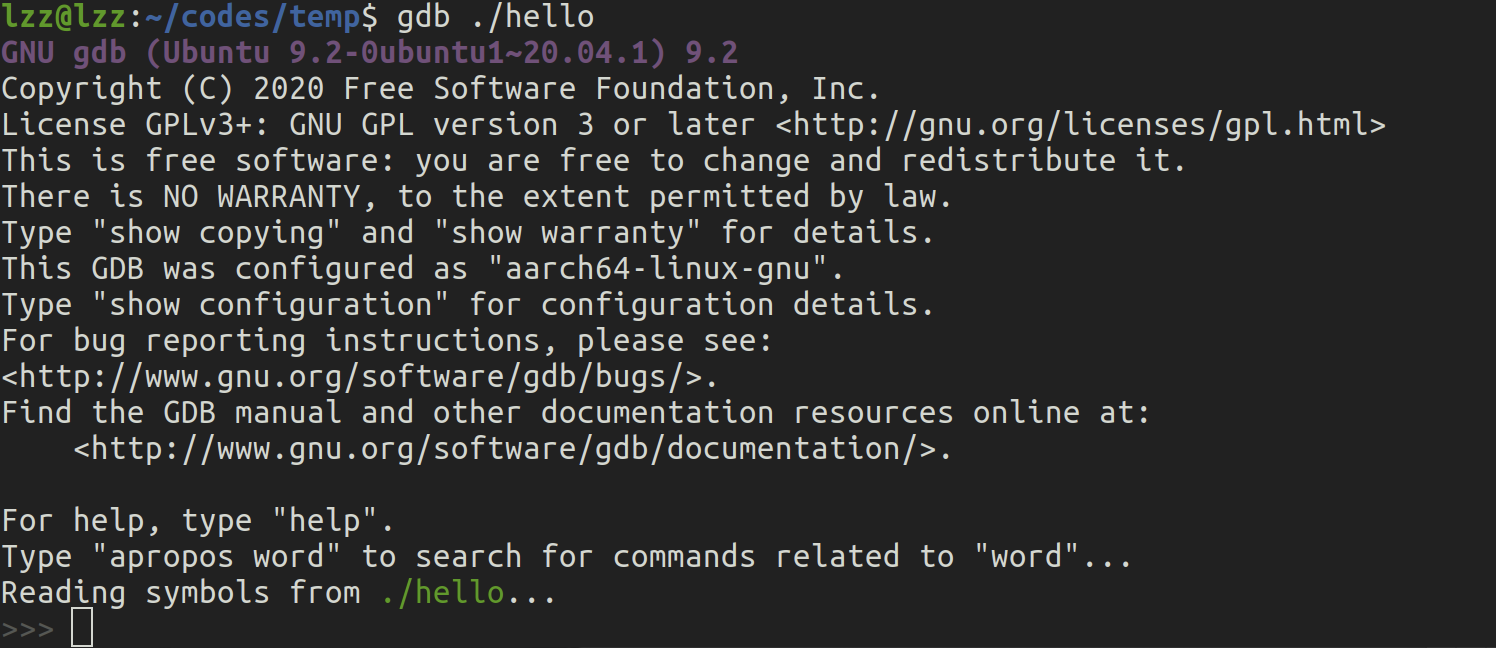
Task: Click the "show warranty" quoted text
Action: click(568, 233)
